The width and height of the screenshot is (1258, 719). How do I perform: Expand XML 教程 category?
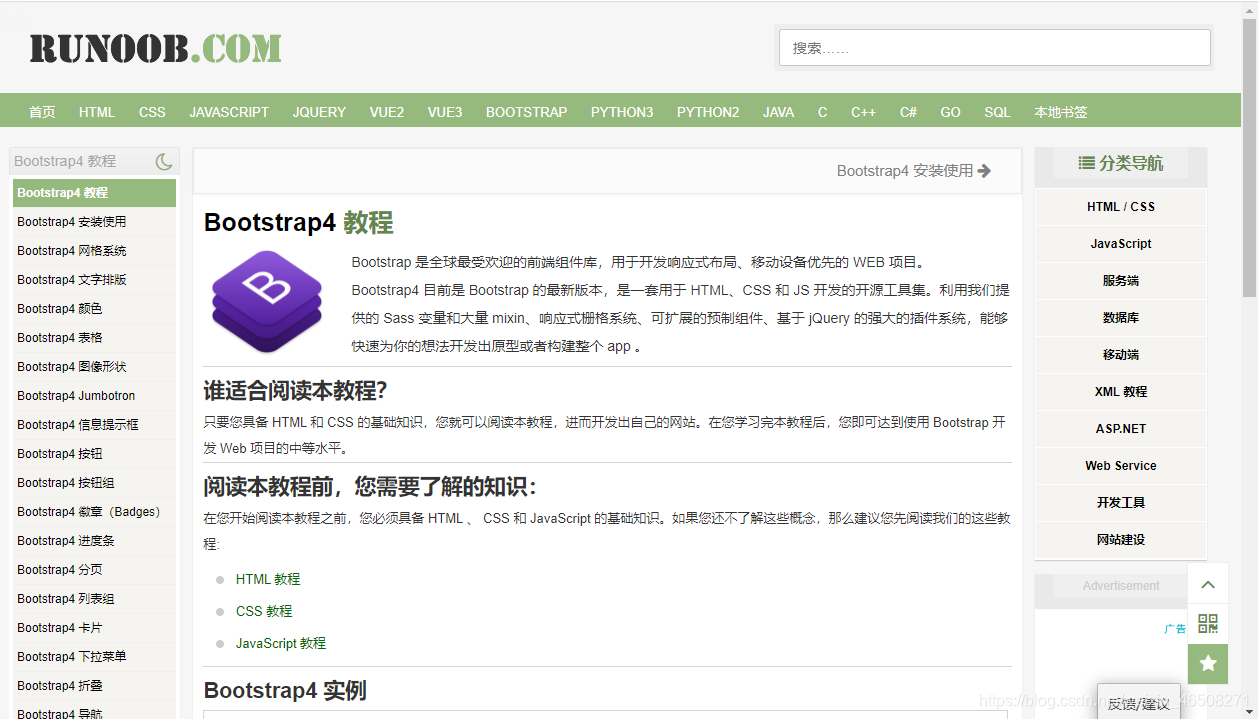pyautogui.click(x=1121, y=392)
